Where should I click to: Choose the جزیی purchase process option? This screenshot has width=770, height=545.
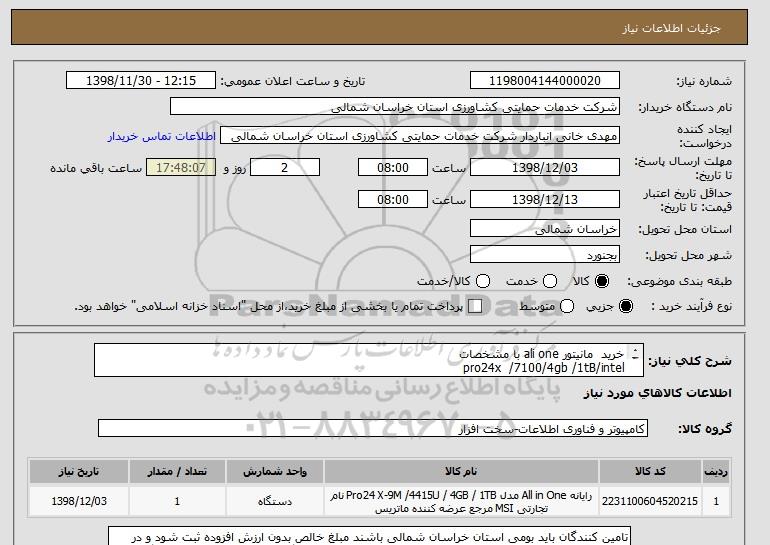[626, 306]
